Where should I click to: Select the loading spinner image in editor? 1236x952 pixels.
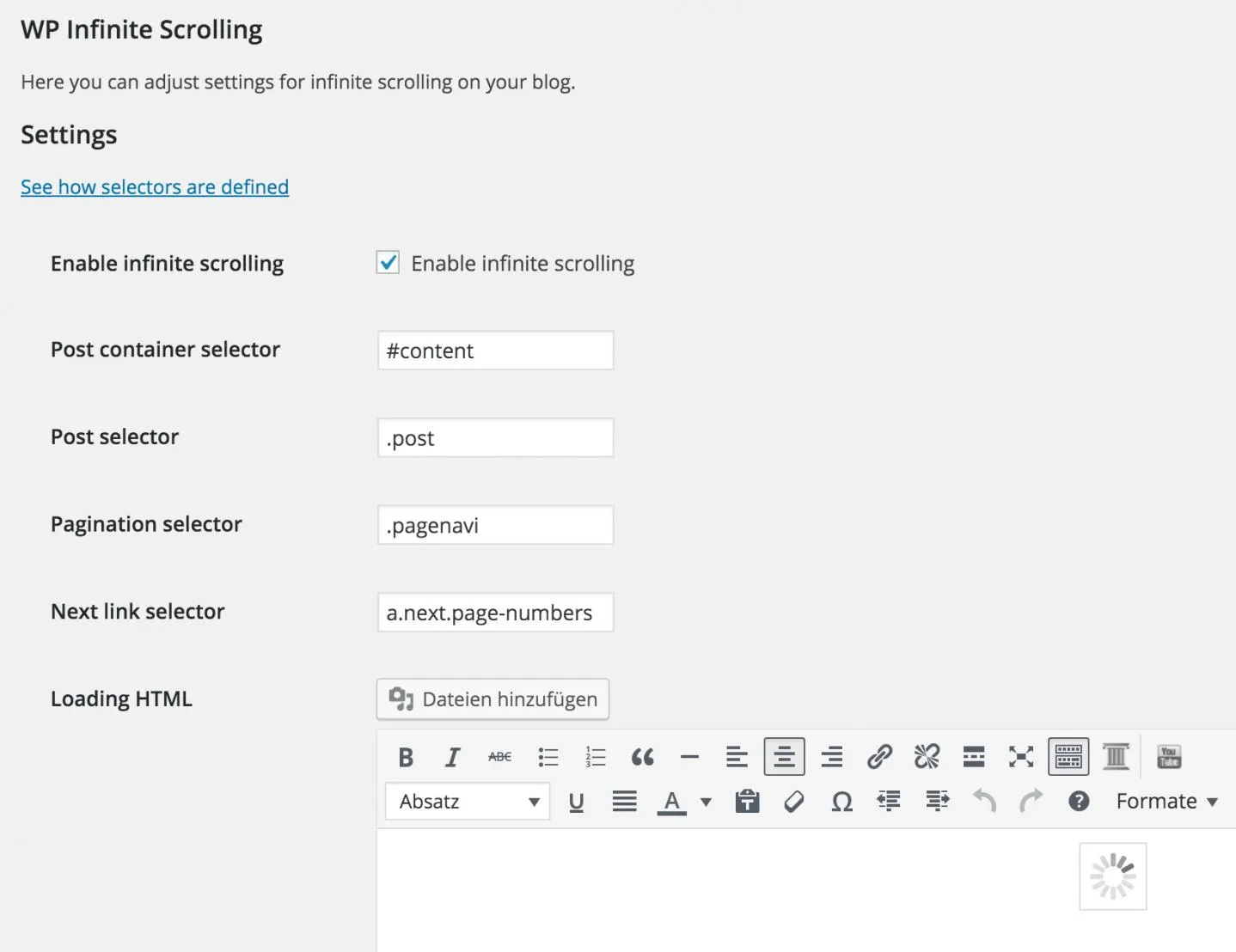click(1113, 876)
